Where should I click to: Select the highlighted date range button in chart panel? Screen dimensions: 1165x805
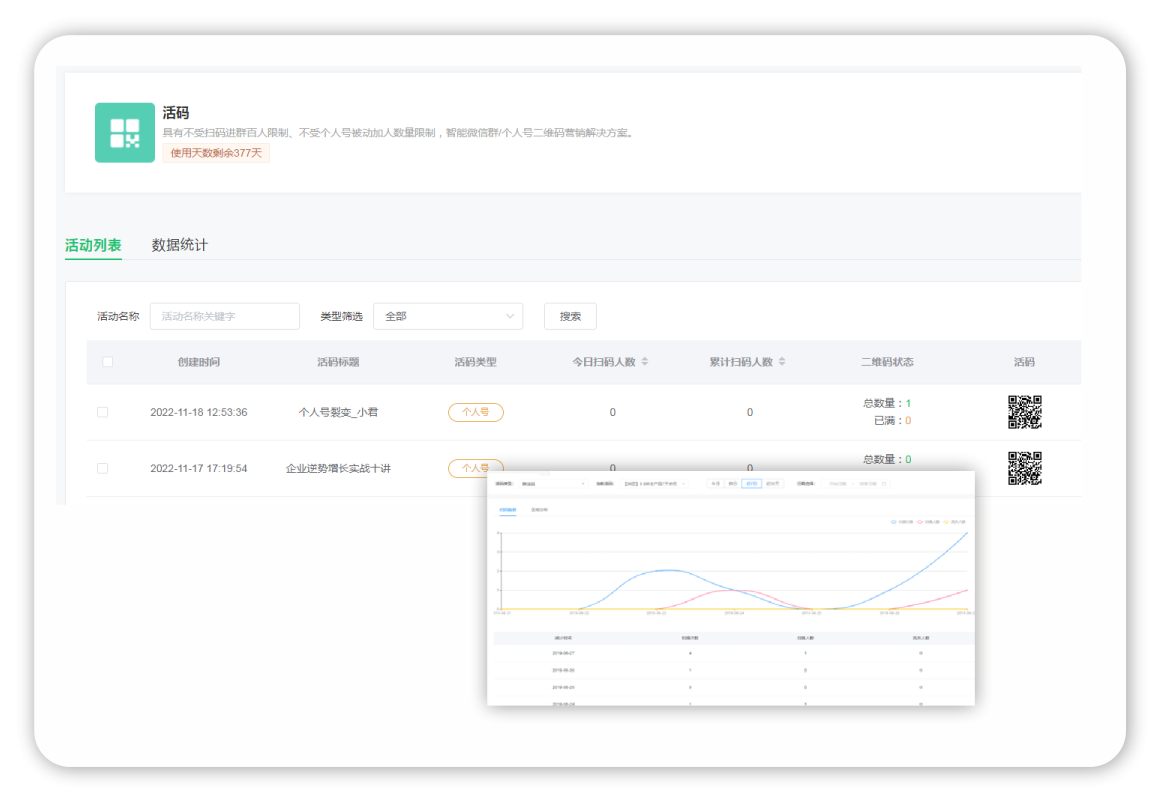pyautogui.click(x=751, y=484)
